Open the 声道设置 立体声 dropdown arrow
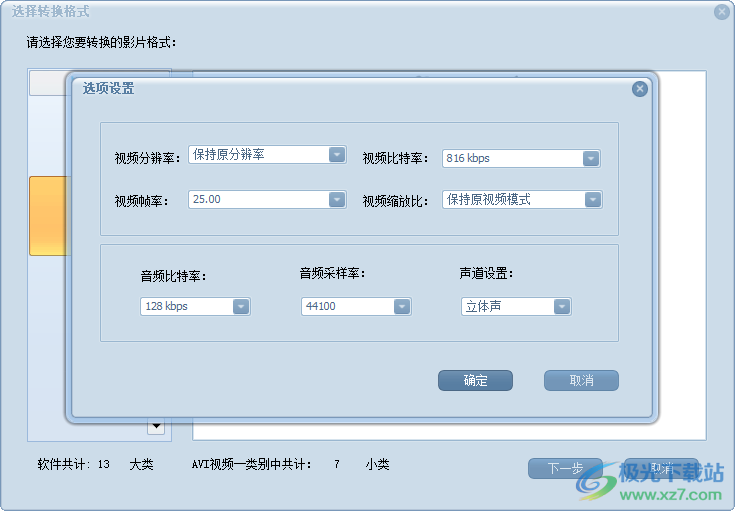 (x=562, y=307)
